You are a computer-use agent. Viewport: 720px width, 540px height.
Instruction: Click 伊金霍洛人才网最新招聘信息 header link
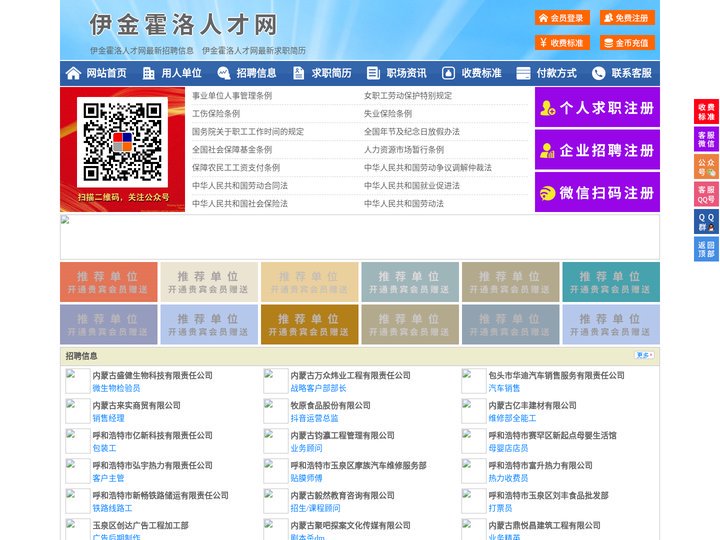142,51
